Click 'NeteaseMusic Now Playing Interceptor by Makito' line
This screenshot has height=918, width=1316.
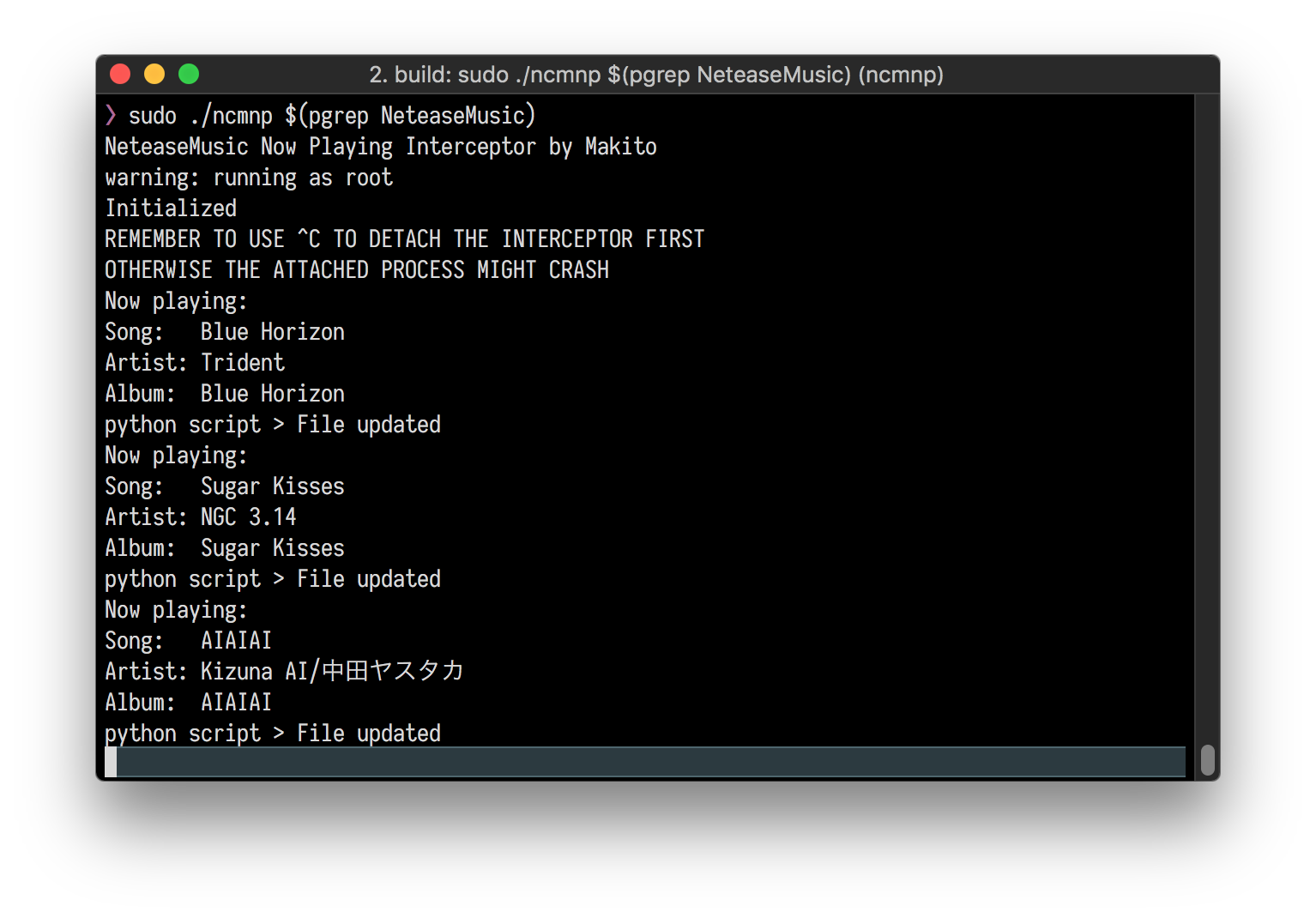pos(381,147)
